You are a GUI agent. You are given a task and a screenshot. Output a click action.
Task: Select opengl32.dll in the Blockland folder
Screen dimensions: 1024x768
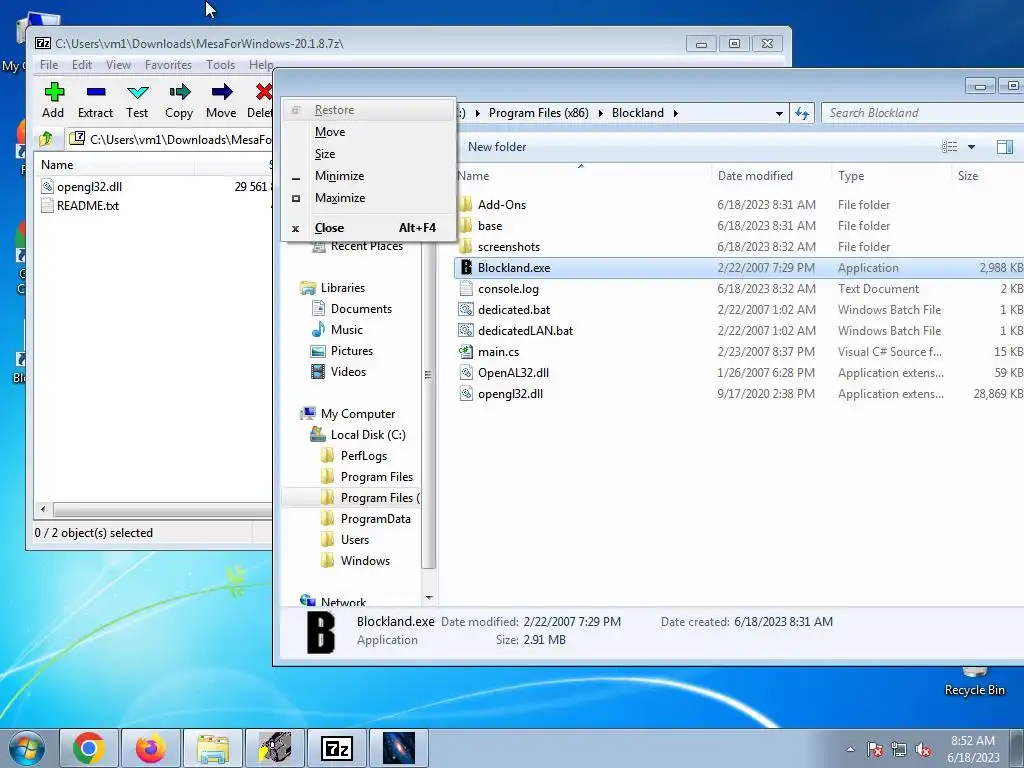[510, 394]
